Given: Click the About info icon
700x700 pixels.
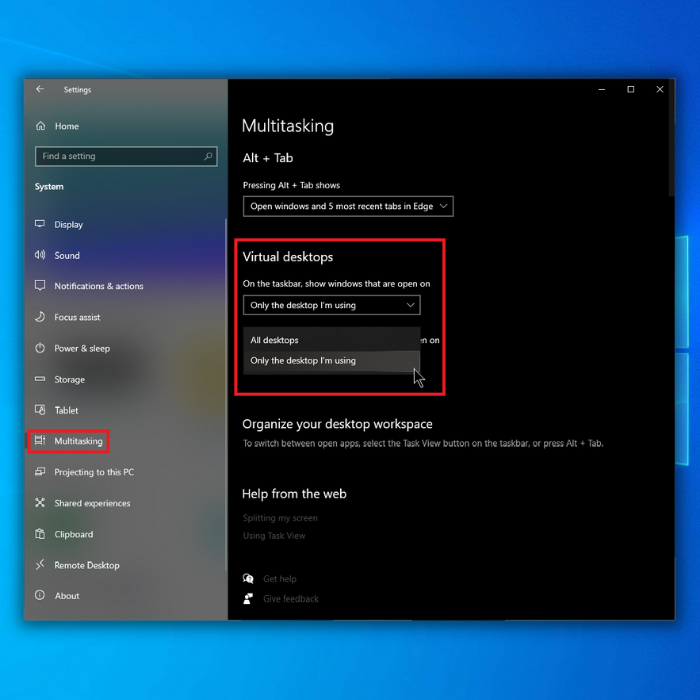Looking at the screenshot, I should [40, 595].
